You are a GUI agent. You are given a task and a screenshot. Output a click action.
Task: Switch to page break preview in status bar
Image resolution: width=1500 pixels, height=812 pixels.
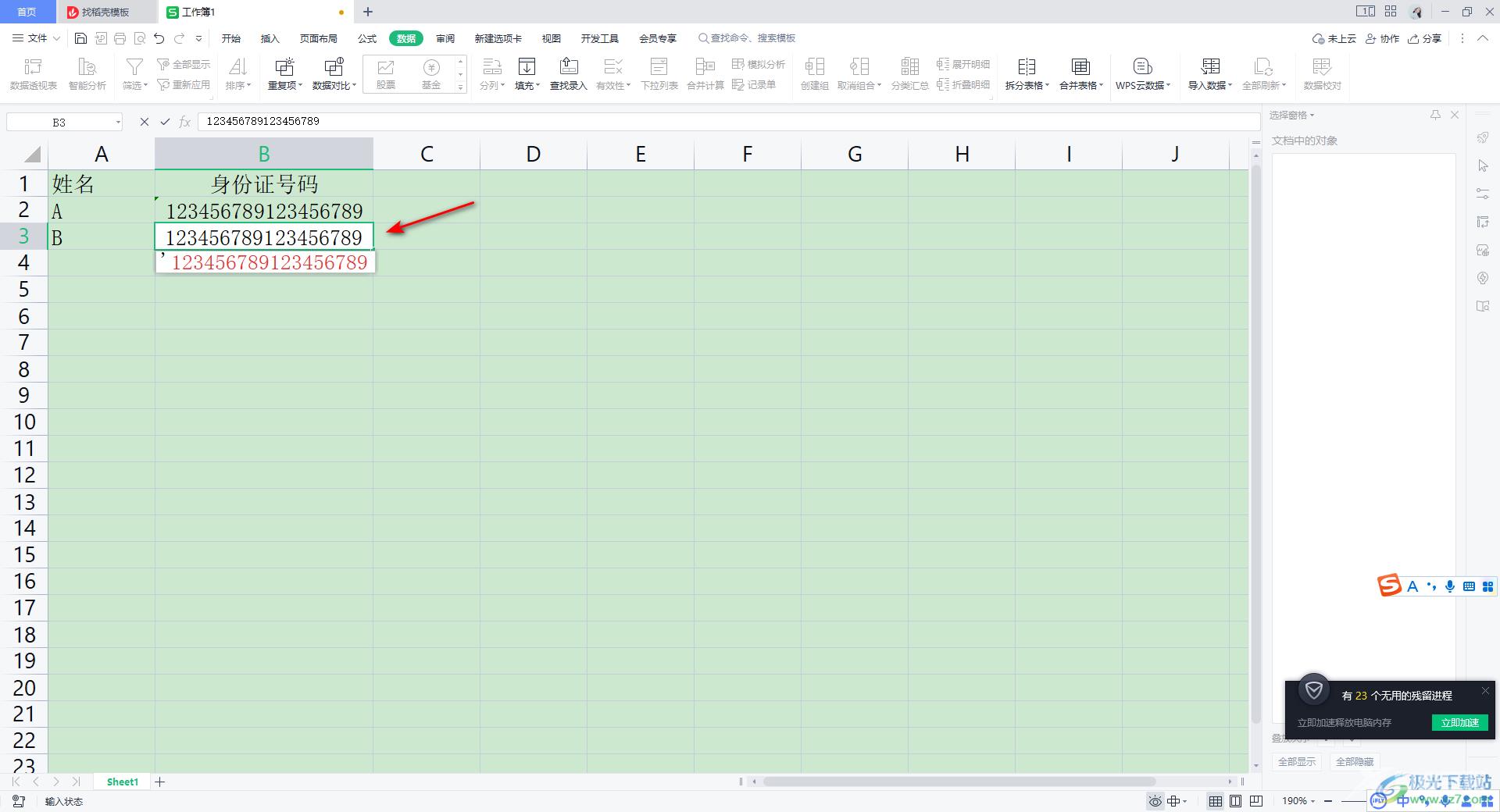[x=1256, y=801]
